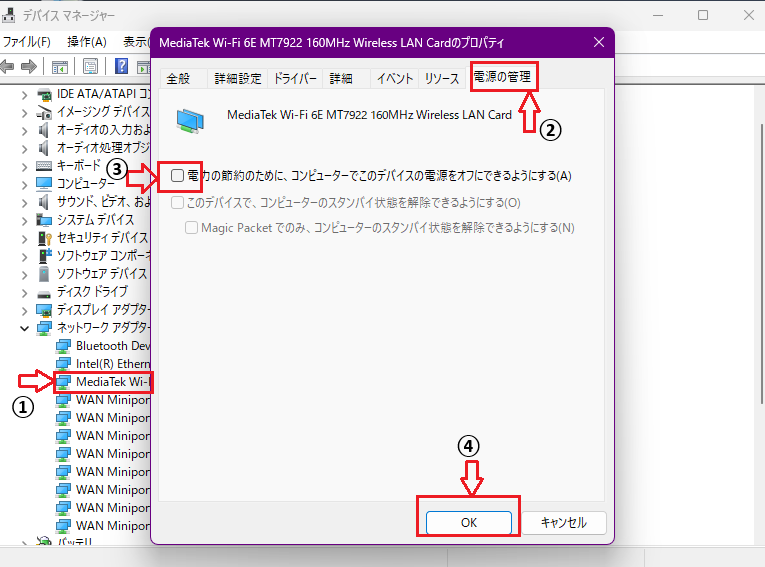The height and width of the screenshot is (567, 765).
Task: Switch to the 詳細設定 tab
Action: point(238,79)
